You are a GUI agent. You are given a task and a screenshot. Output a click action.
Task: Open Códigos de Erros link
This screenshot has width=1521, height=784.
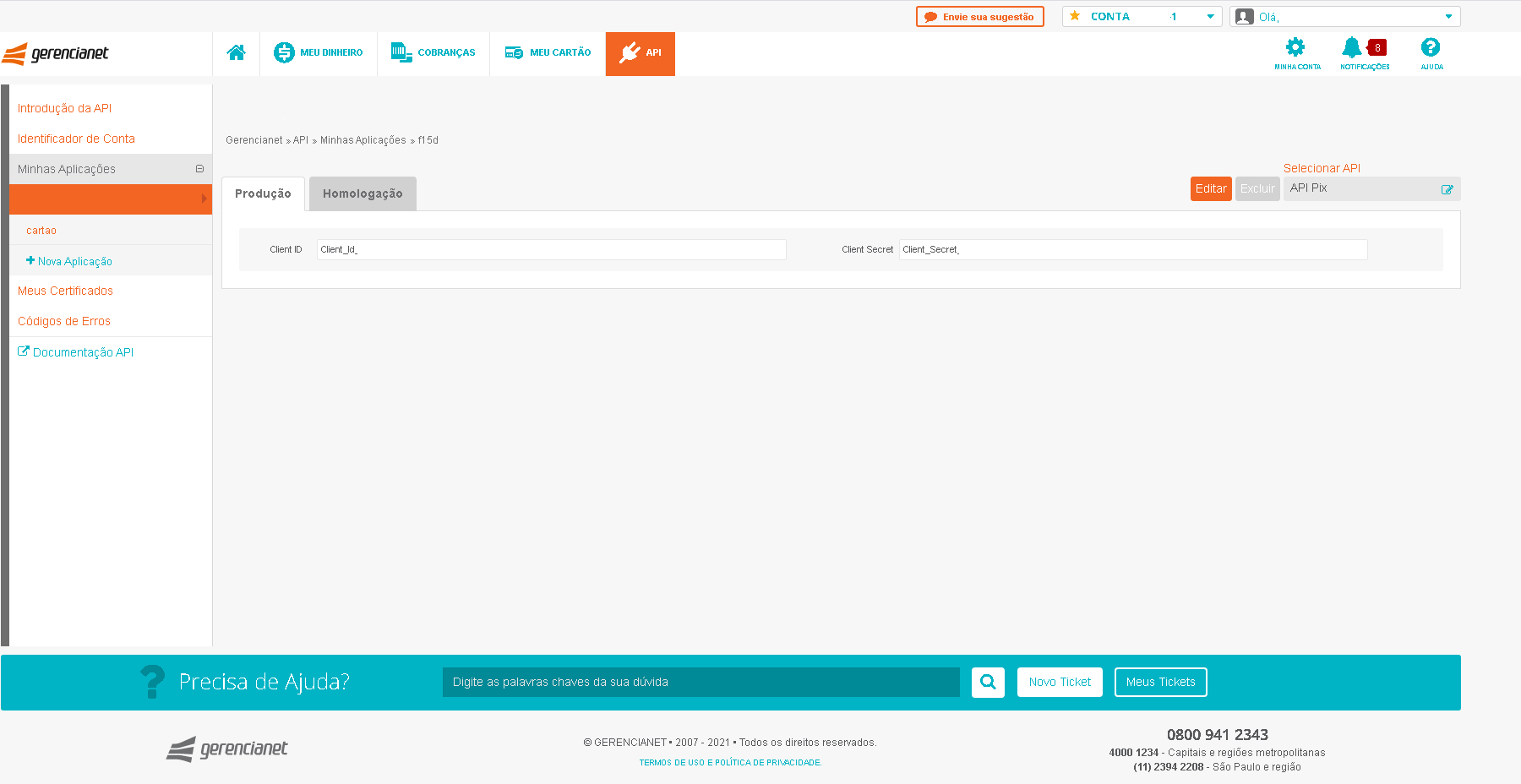tap(64, 321)
